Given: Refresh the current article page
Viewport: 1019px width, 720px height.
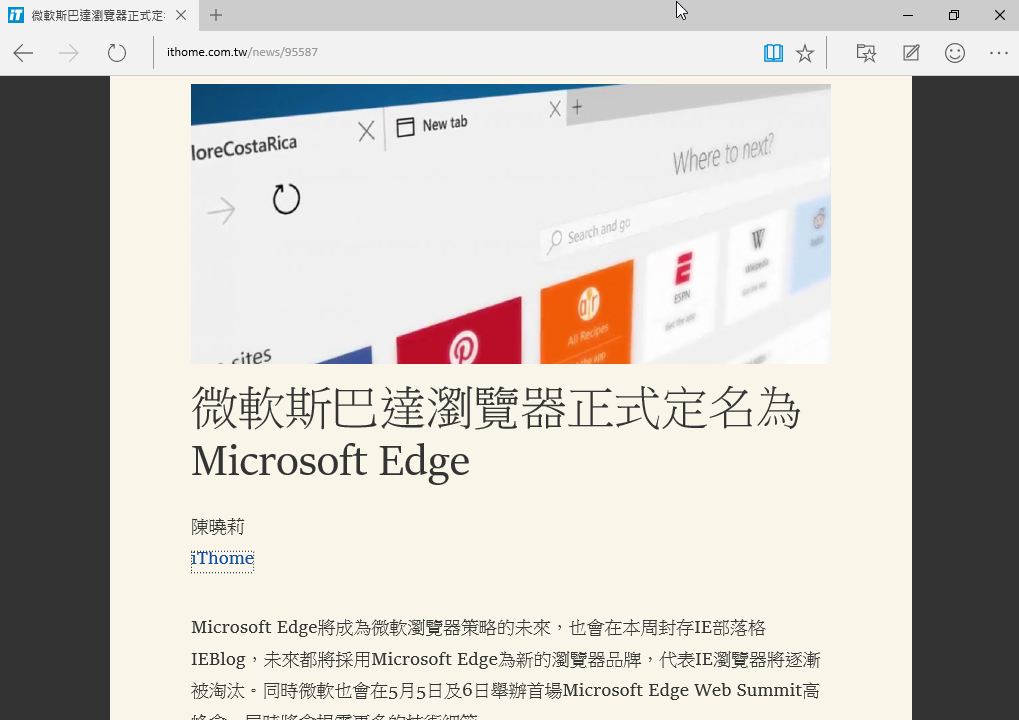Looking at the screenshot, I should [x=116, y=53].
